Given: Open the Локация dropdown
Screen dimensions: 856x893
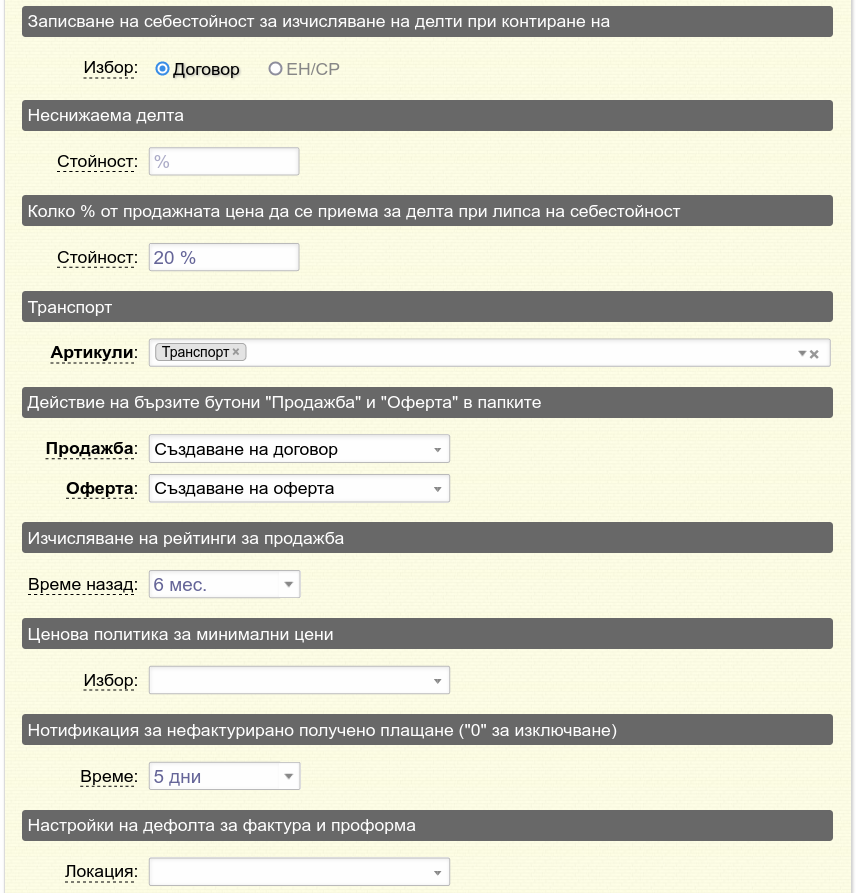Looking at the screenshot, I should [299, 872].
